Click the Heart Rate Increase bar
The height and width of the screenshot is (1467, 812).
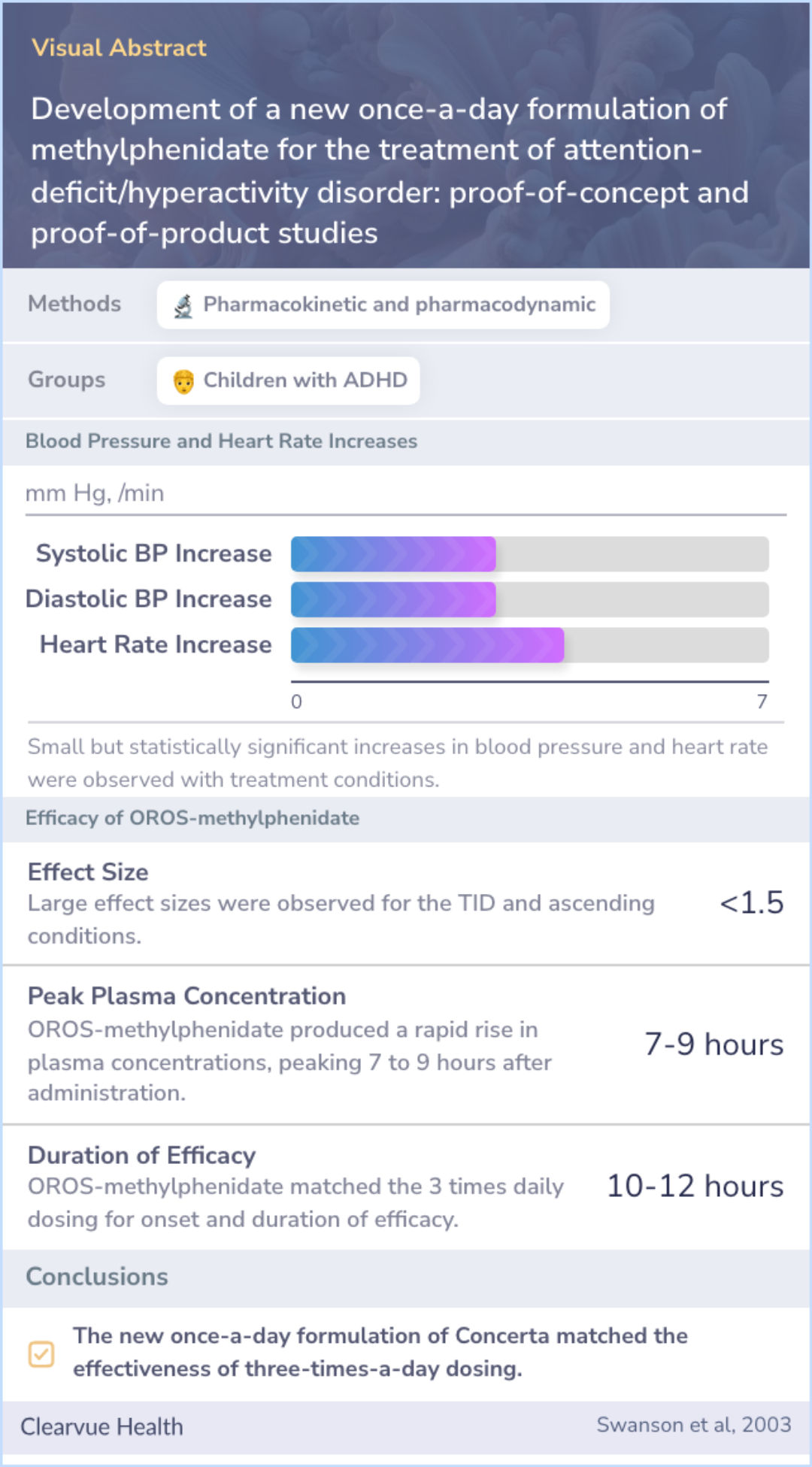point(529,645)
